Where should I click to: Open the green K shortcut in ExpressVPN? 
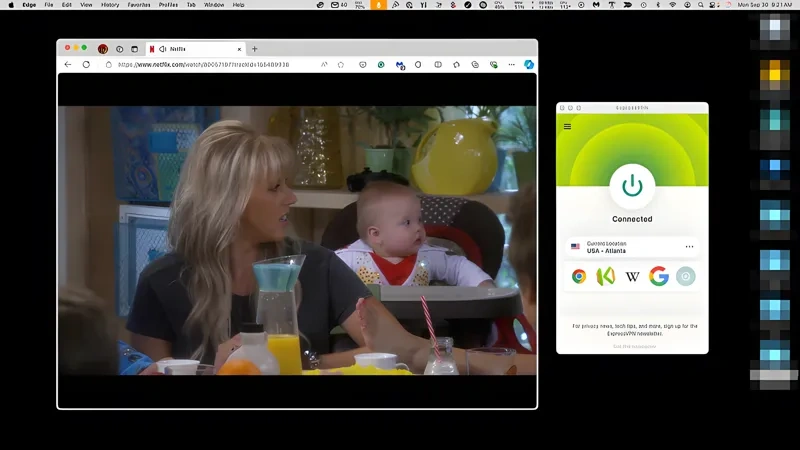[x=606, y=277]
